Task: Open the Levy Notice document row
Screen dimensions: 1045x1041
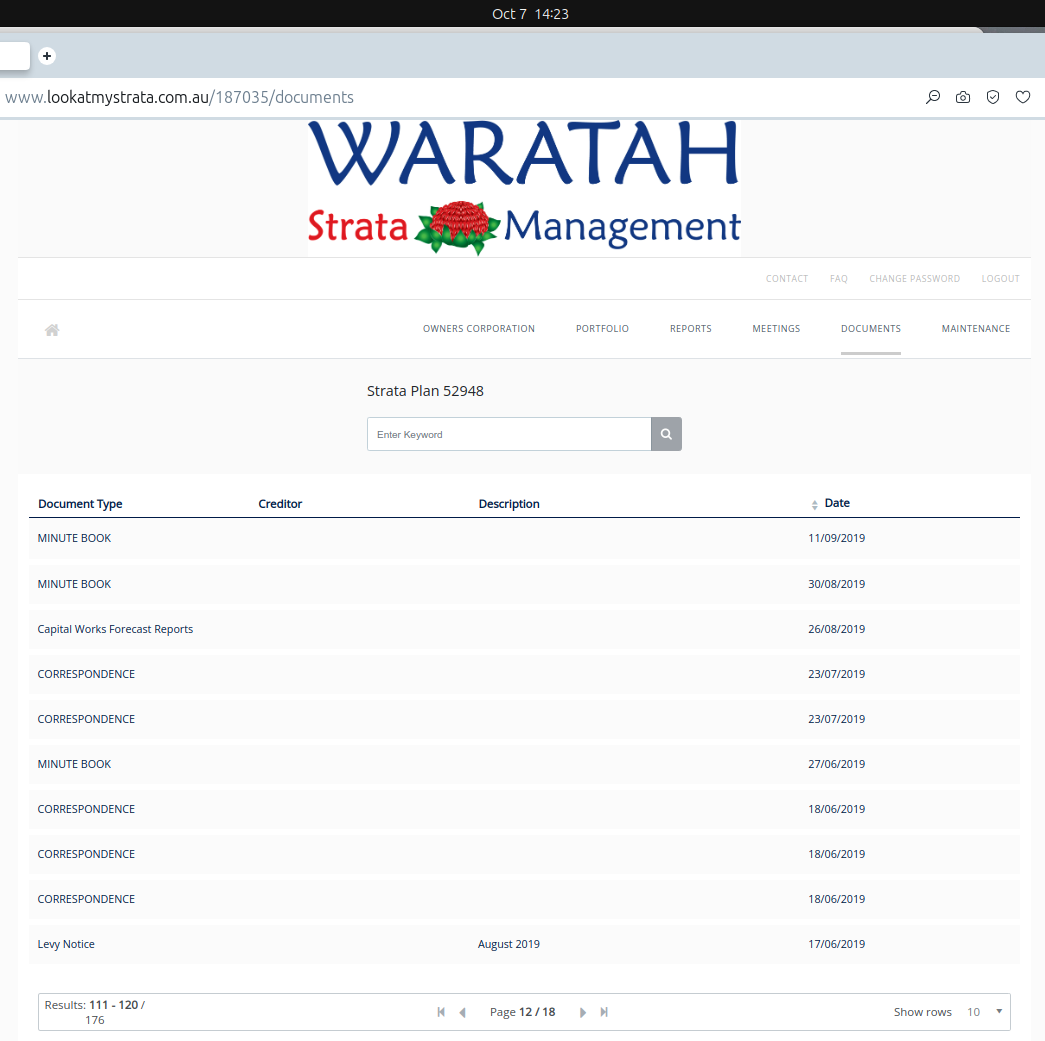Action: pyautogui.click(x=524, y=944)
